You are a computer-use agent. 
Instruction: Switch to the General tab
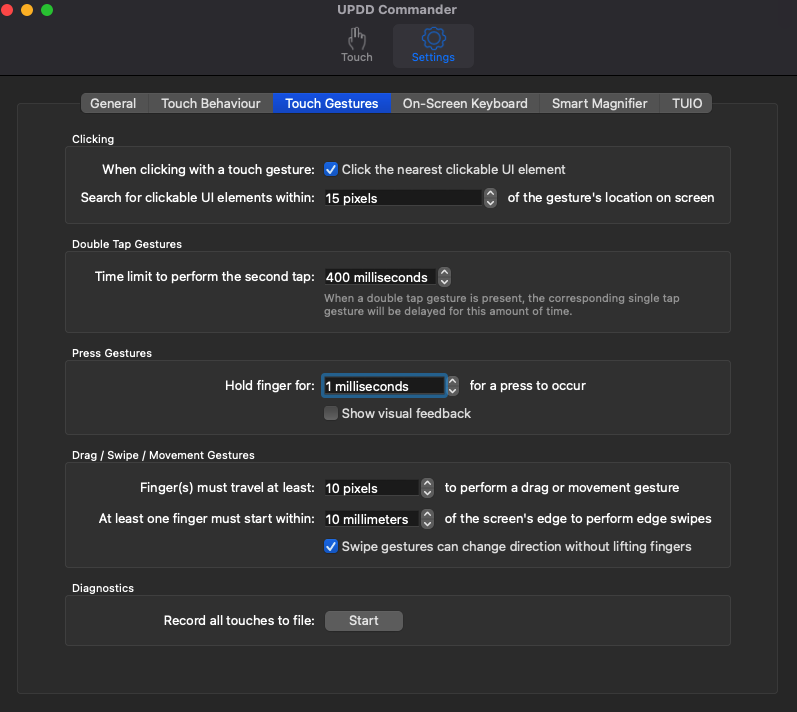[113, 103]
